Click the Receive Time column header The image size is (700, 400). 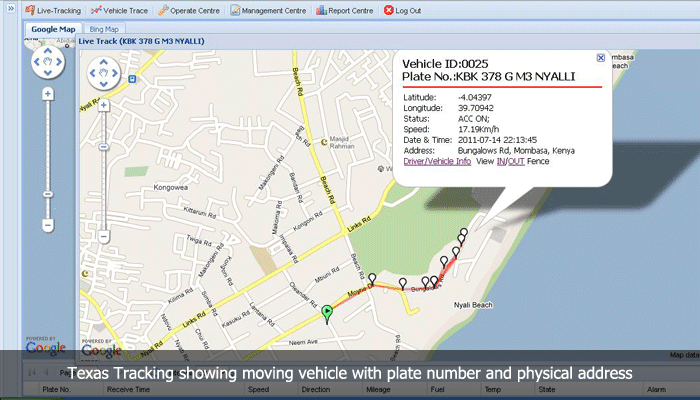[128, 389]
